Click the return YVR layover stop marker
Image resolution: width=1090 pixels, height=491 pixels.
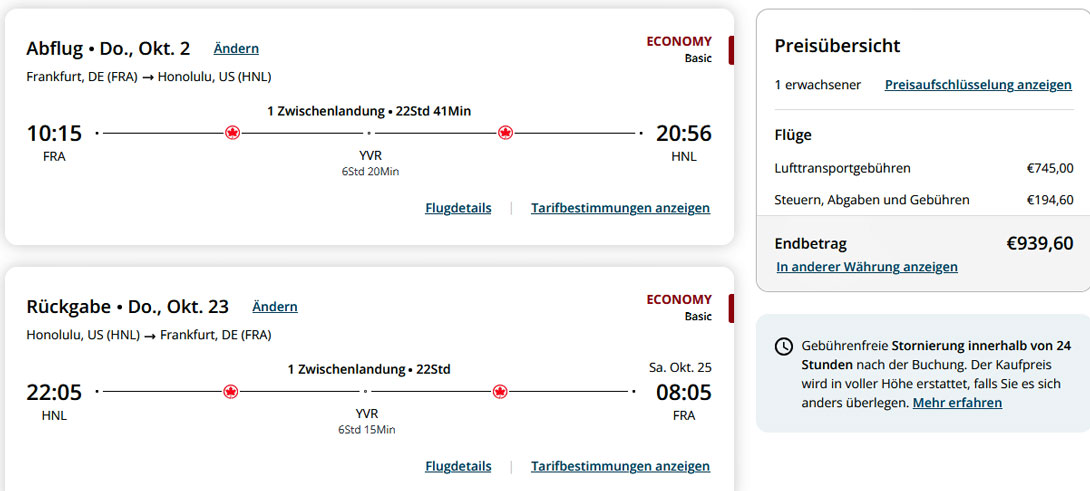366,391
